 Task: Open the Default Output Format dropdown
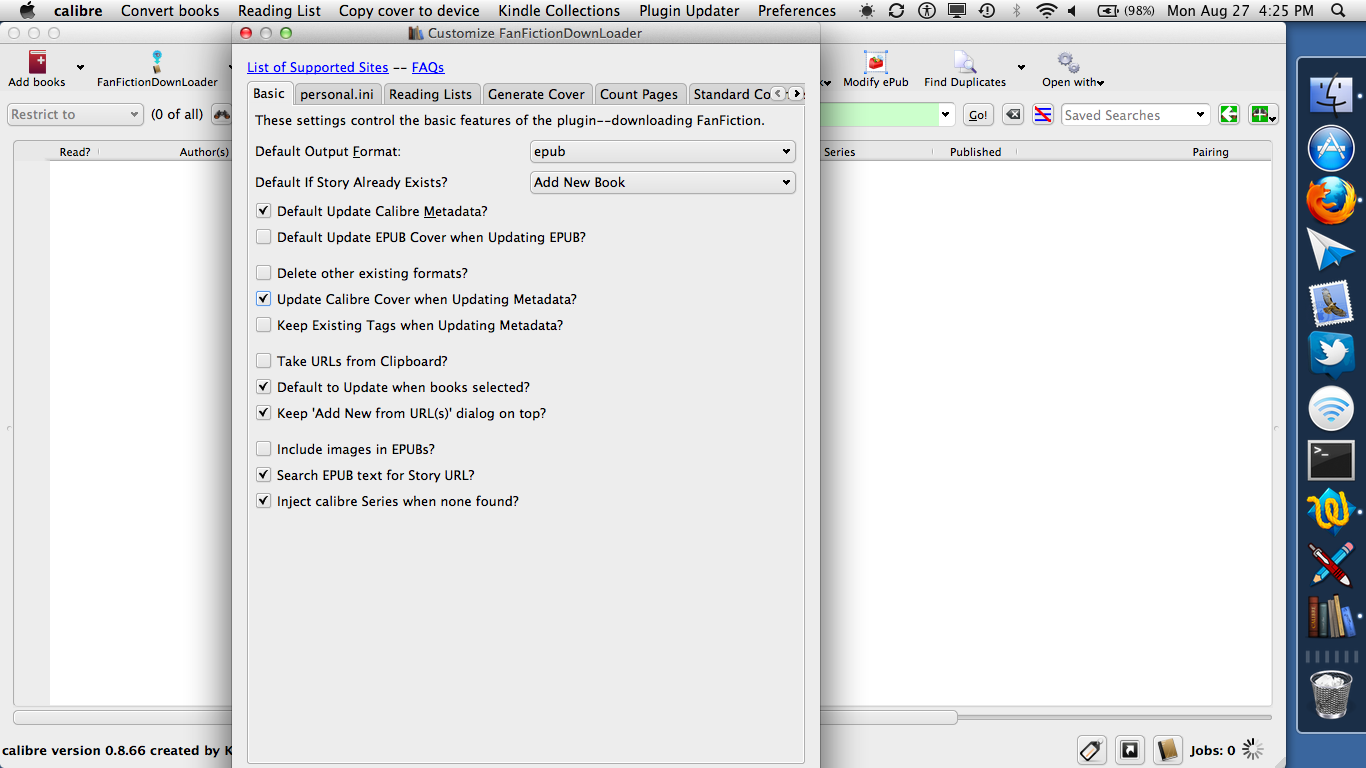[x=663, y=152]
